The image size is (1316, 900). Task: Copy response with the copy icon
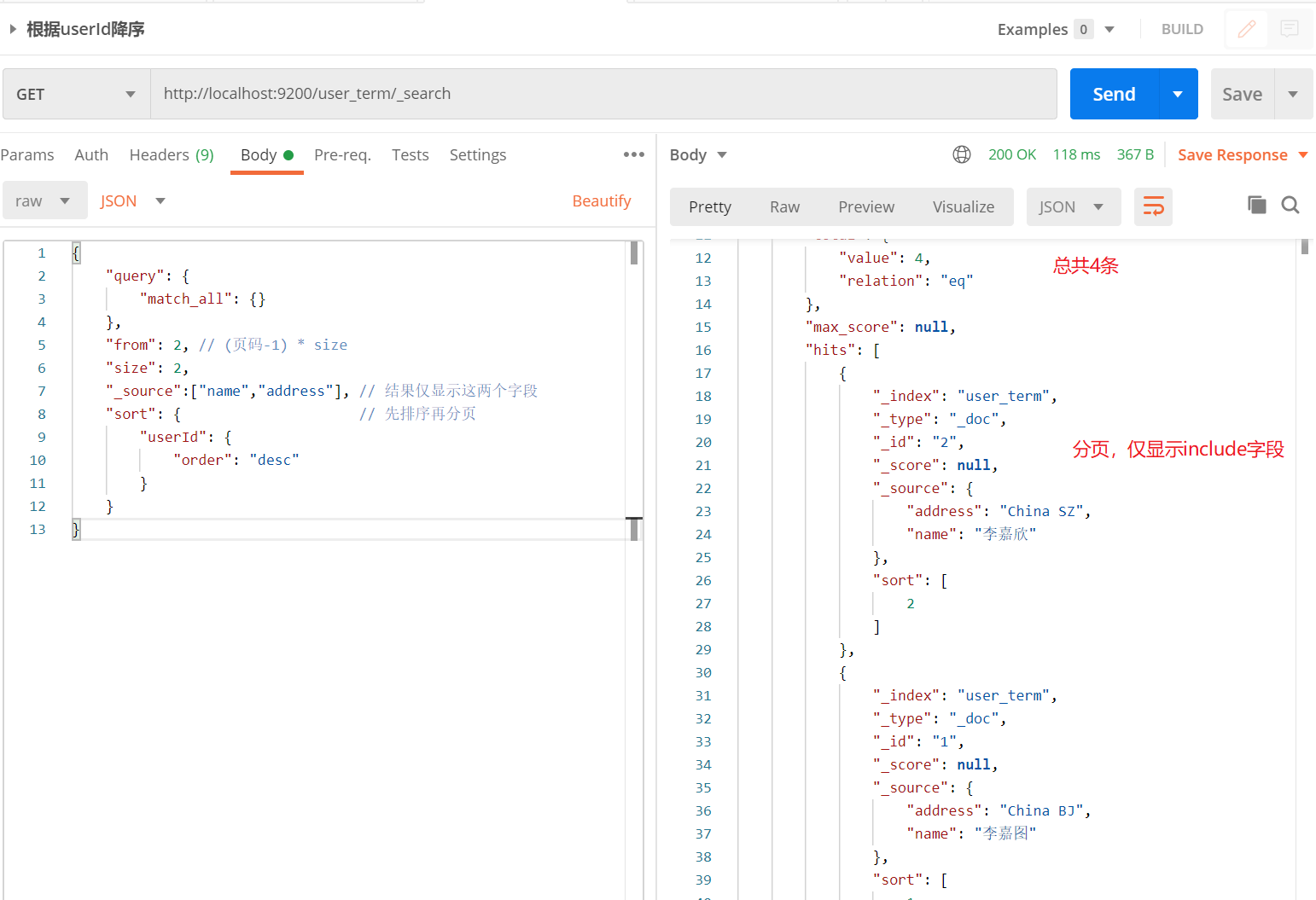click(x=1257, y=205)
